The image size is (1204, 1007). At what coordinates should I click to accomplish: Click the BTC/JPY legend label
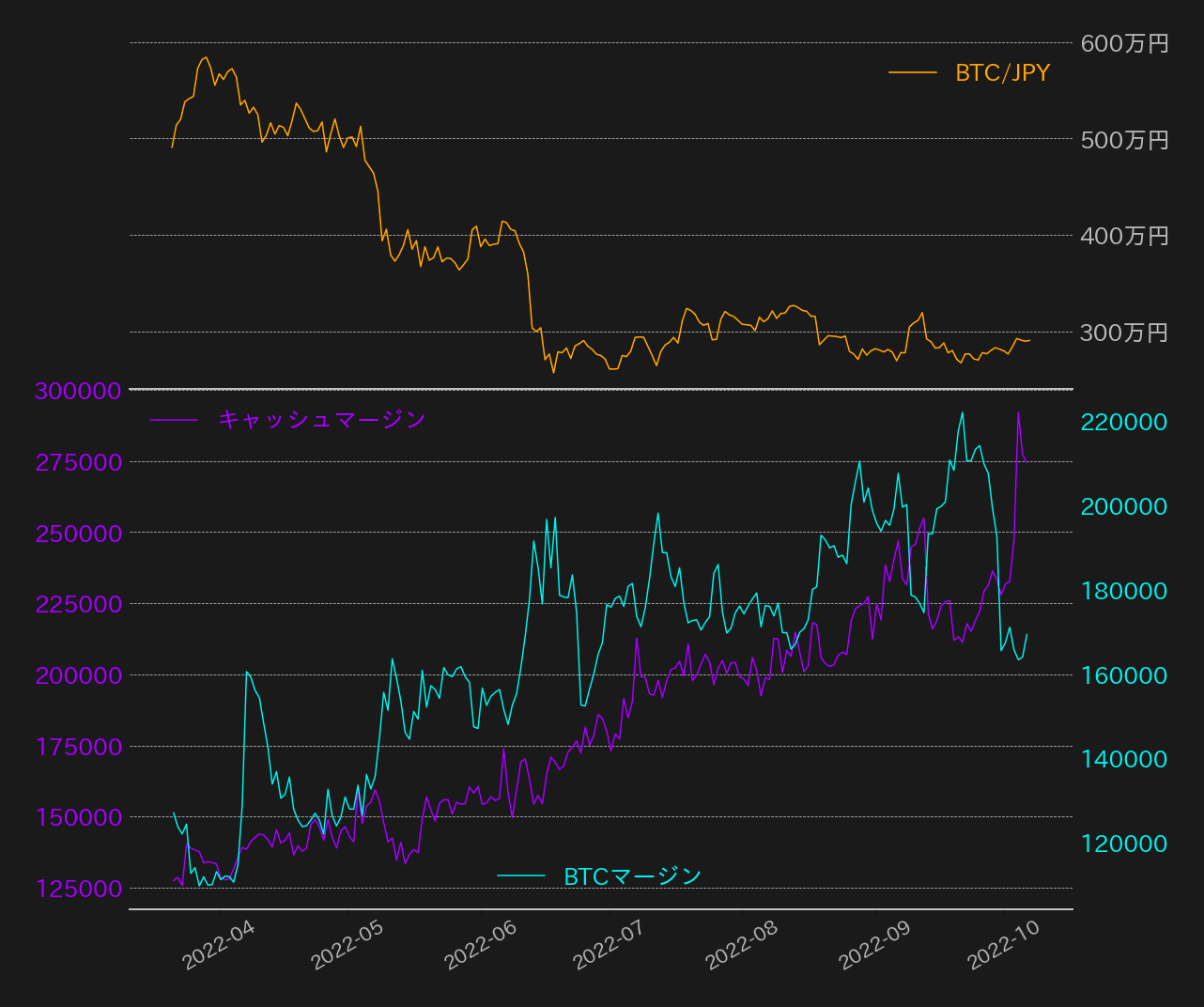1002,72
